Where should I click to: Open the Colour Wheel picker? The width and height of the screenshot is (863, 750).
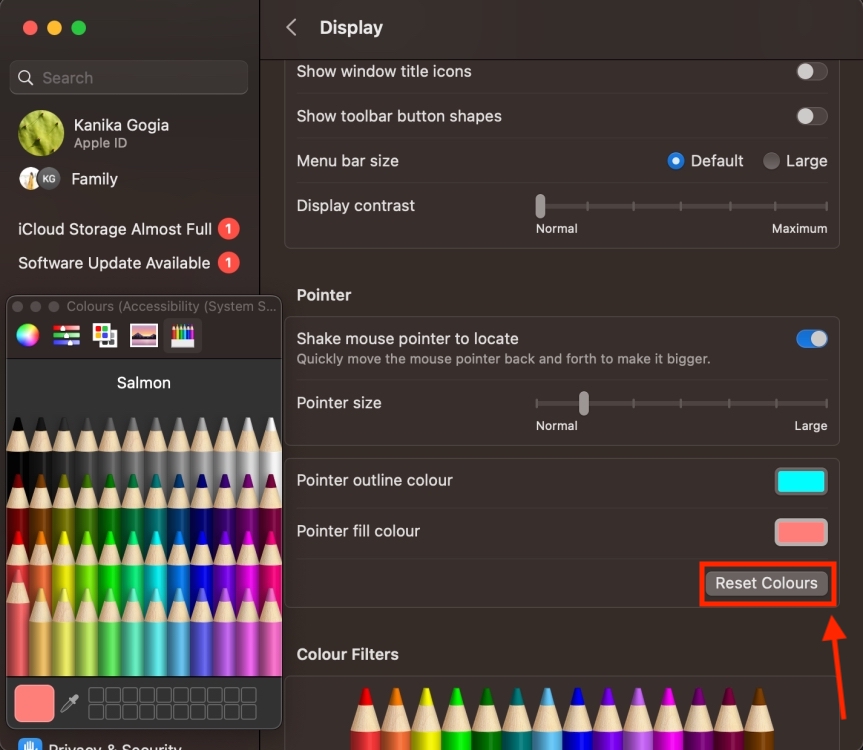point(25,335)
